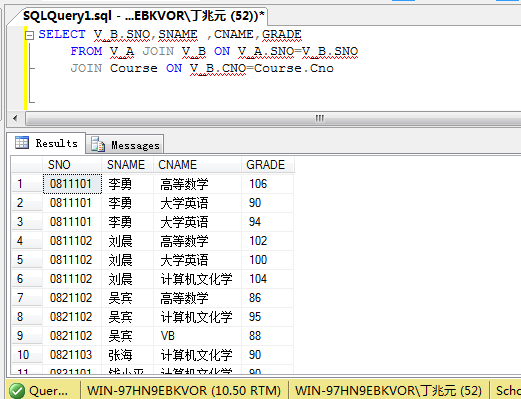This screenshot has width=521, height=399.
Task: Click 吴宾 name cell in row 9
Action: (128, 336)
